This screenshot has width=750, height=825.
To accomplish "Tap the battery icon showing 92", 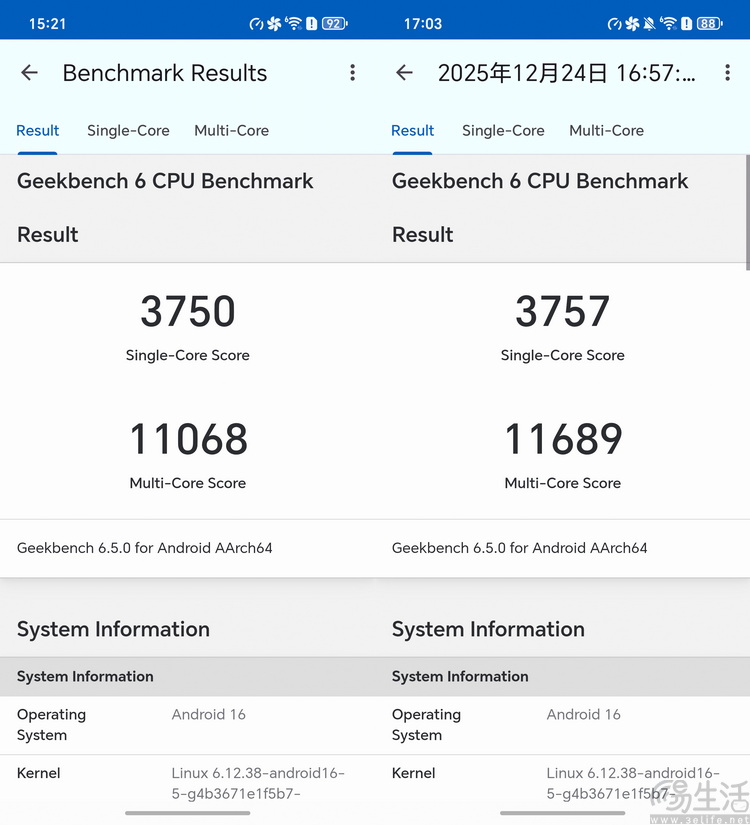I will pos(334,23).
